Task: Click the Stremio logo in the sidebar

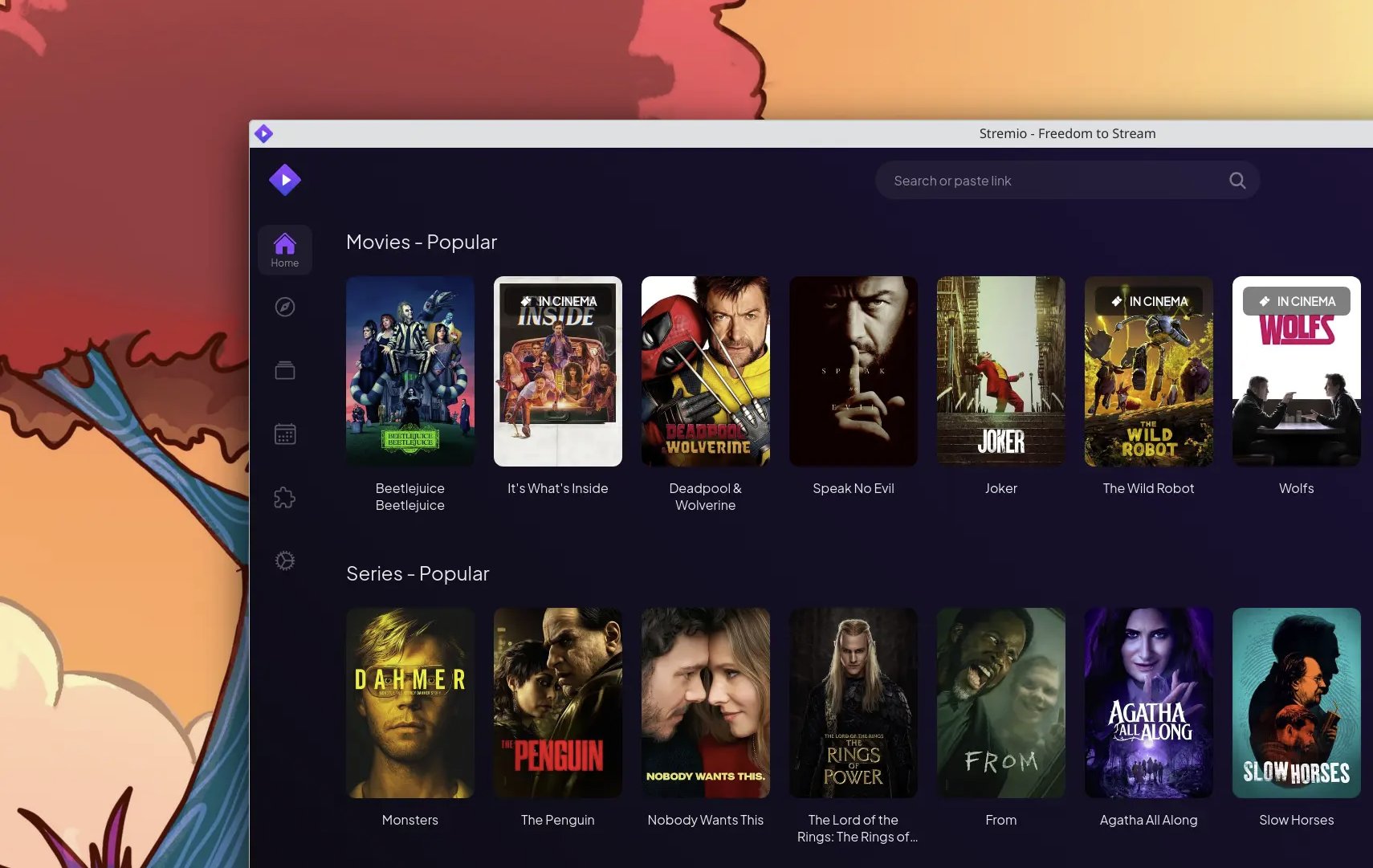Action: pyautogui.click(x=285, y=180)
